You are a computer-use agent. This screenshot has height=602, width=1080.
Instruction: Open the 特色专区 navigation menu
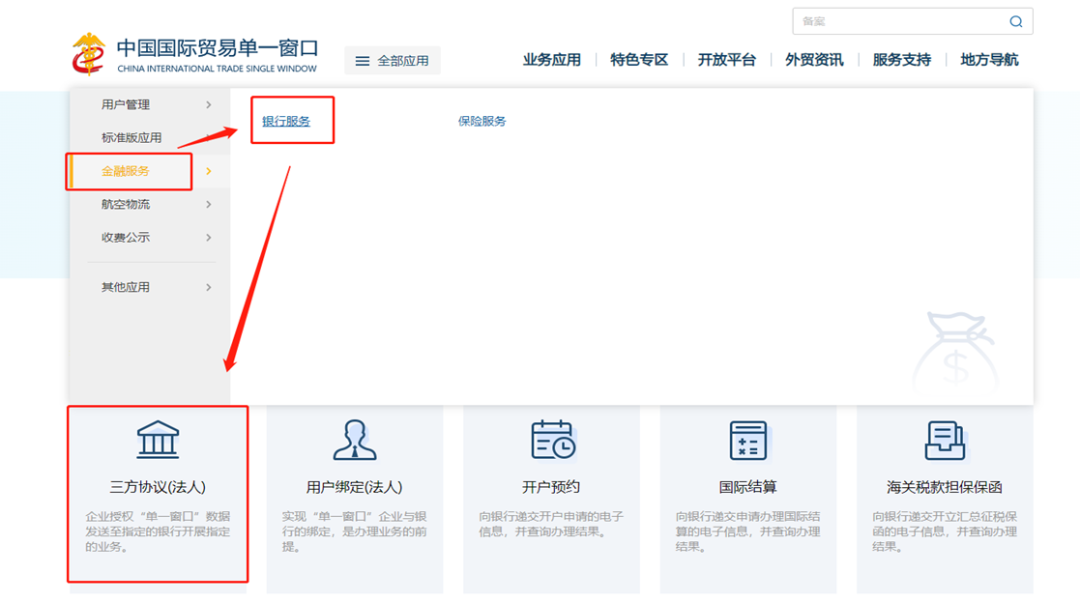[x=639, y=60]
